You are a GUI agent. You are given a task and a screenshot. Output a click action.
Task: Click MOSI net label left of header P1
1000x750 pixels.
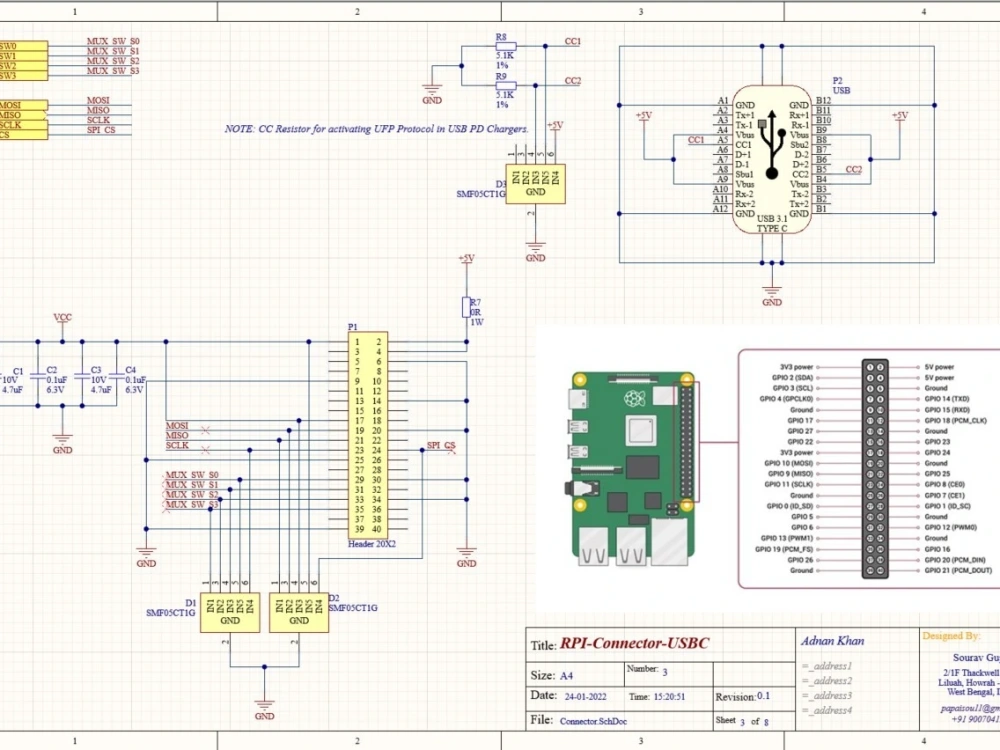177,425
